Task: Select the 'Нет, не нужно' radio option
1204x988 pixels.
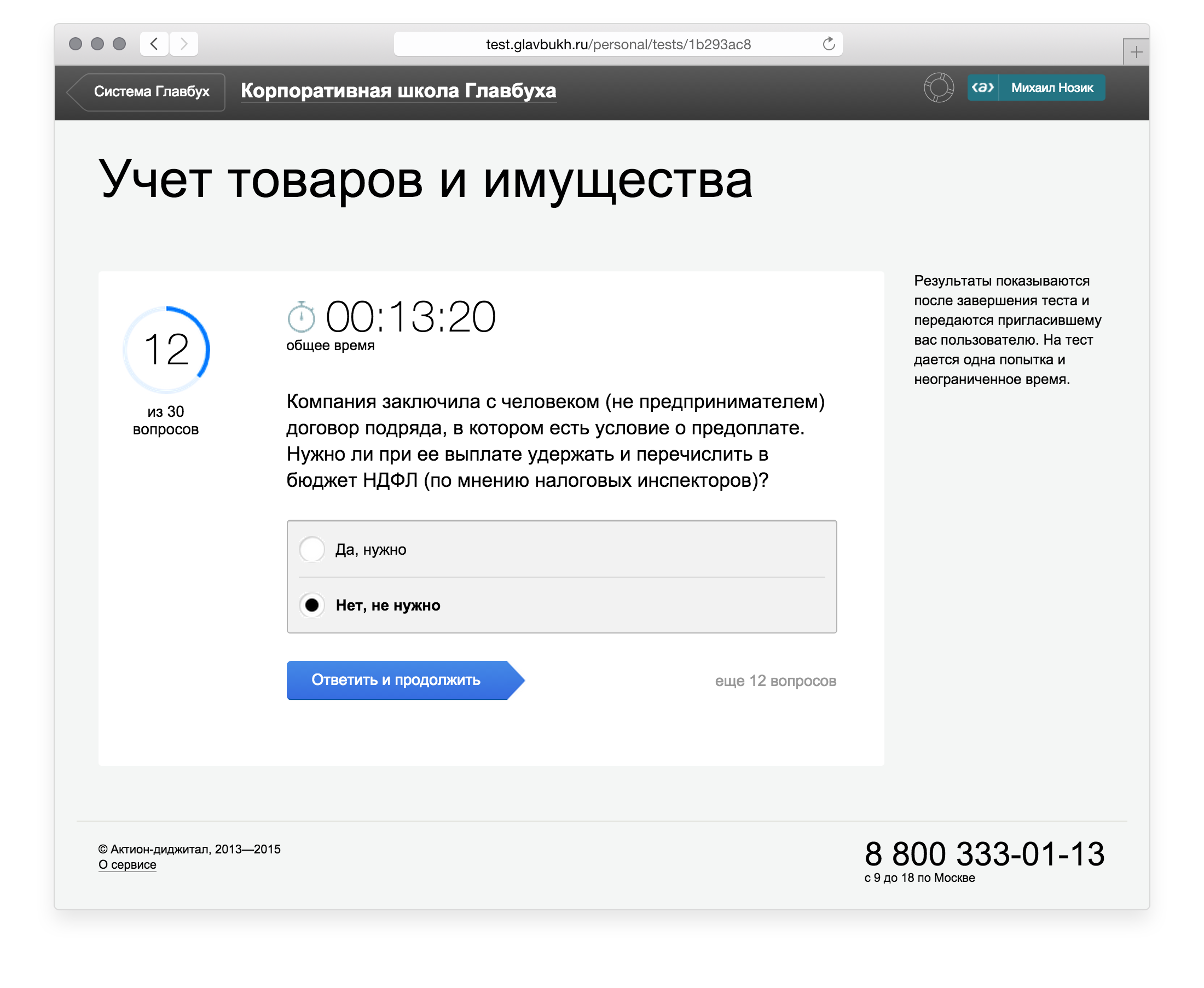Action: tap(312, 605)
